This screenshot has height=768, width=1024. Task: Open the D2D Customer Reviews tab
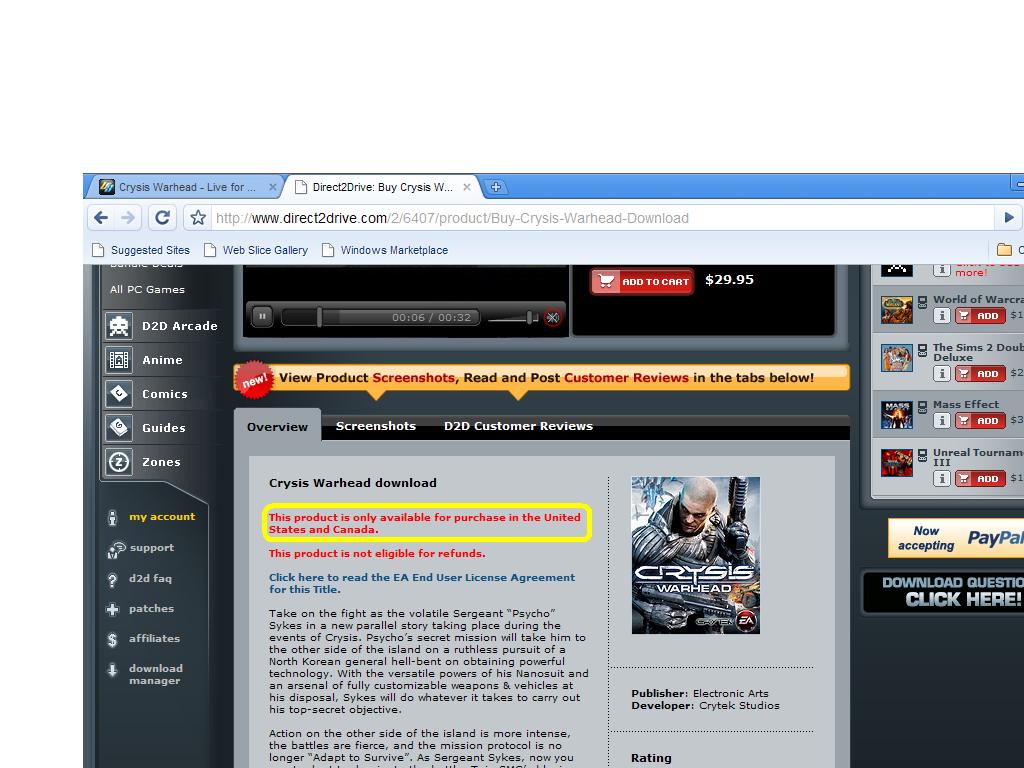point(519,426)
